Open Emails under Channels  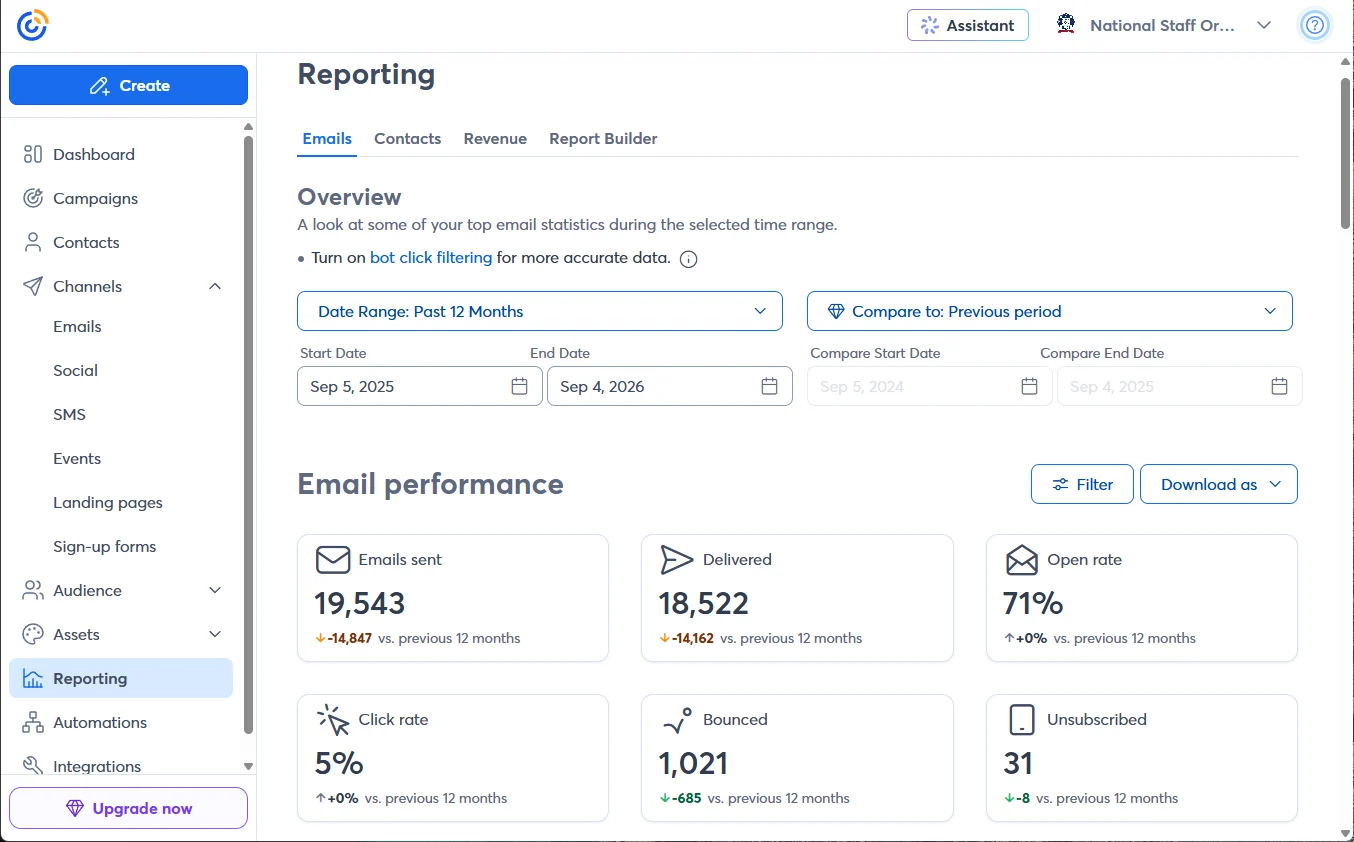pyautogui.click(x=77, y=326)
